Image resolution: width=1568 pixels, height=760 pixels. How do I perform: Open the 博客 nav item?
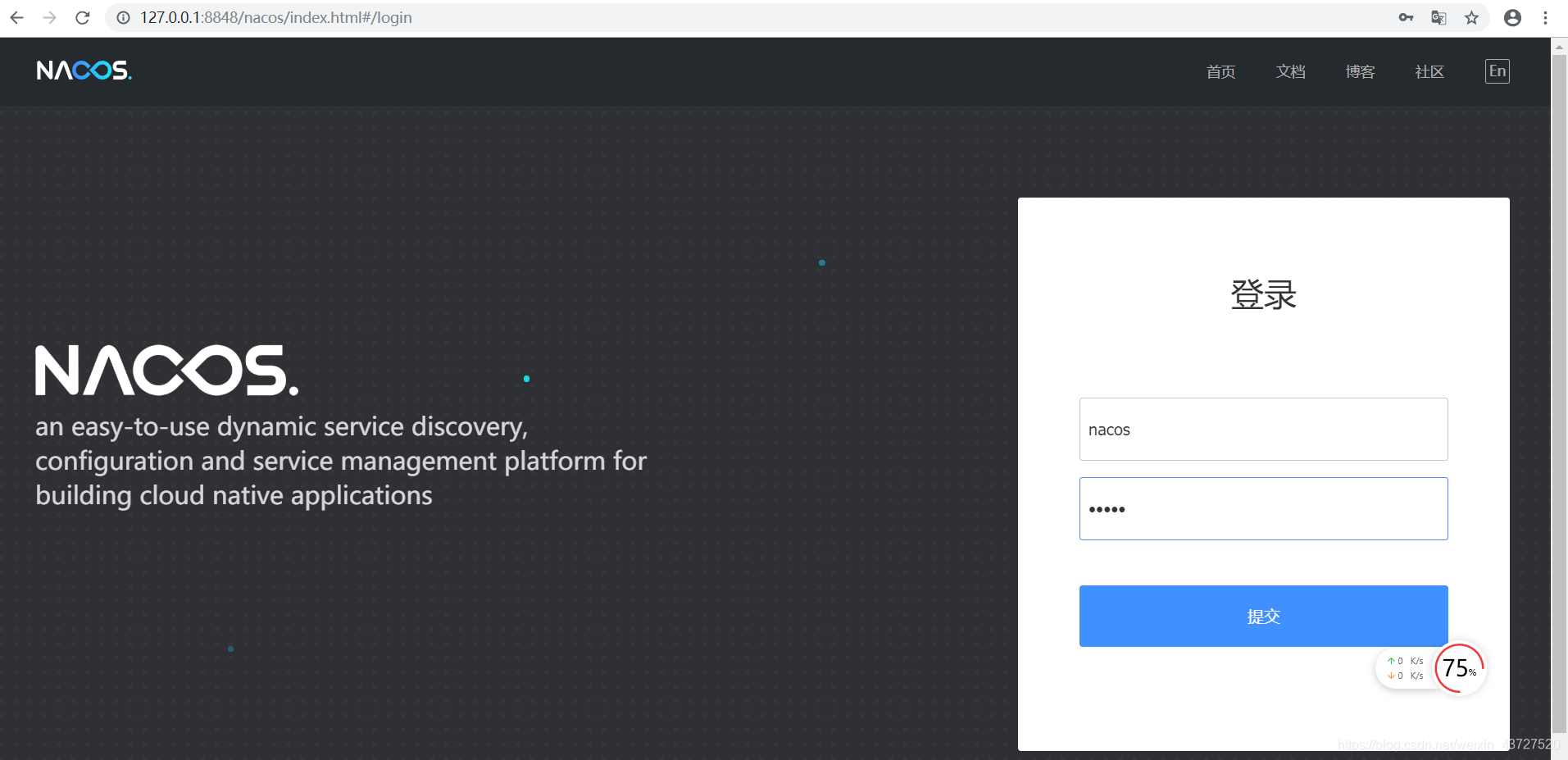1360,71
